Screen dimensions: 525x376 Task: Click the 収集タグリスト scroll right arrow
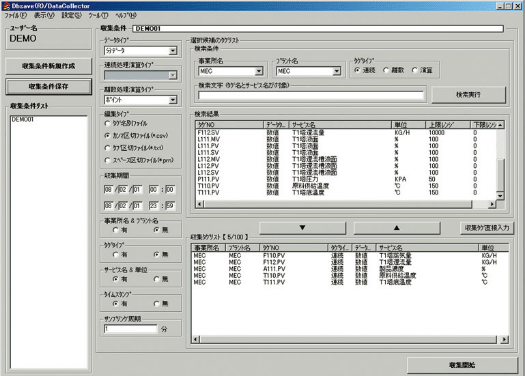click(x=505, y=340)
